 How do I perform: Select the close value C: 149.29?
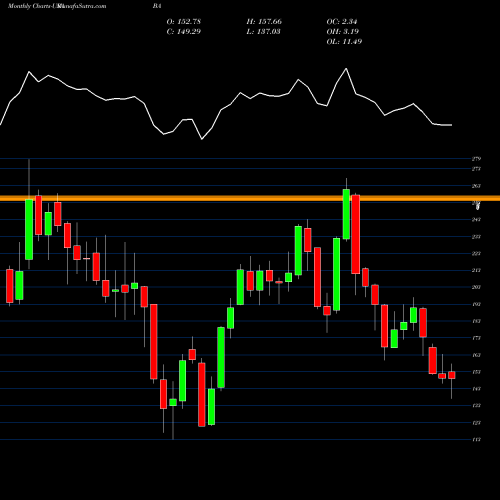click(184, 32)
